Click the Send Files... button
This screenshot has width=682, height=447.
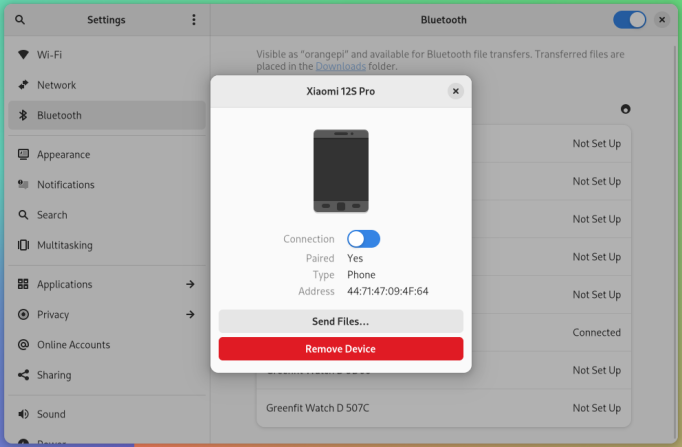point(341,321)
